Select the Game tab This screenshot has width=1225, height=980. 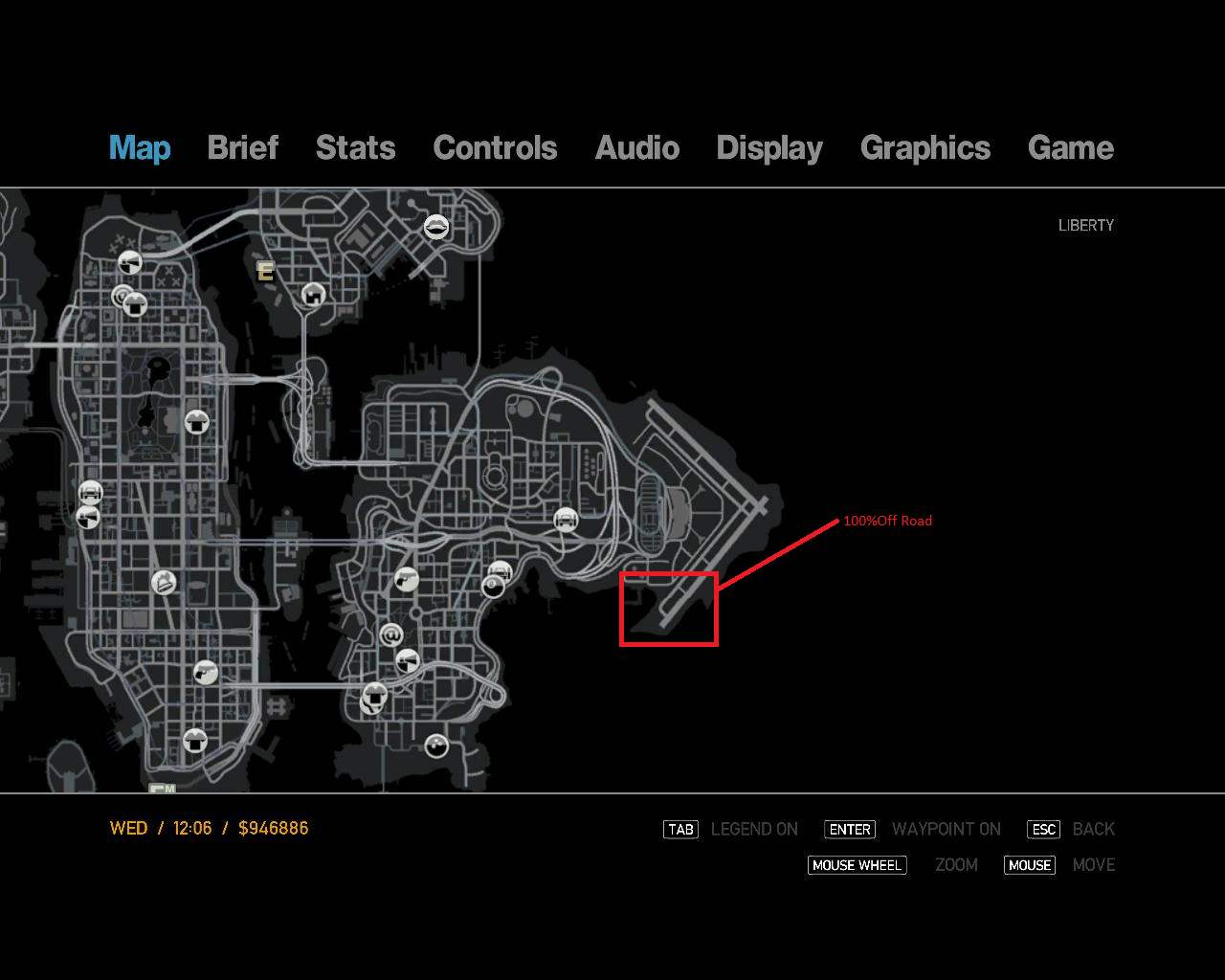tap(1071, 148)
